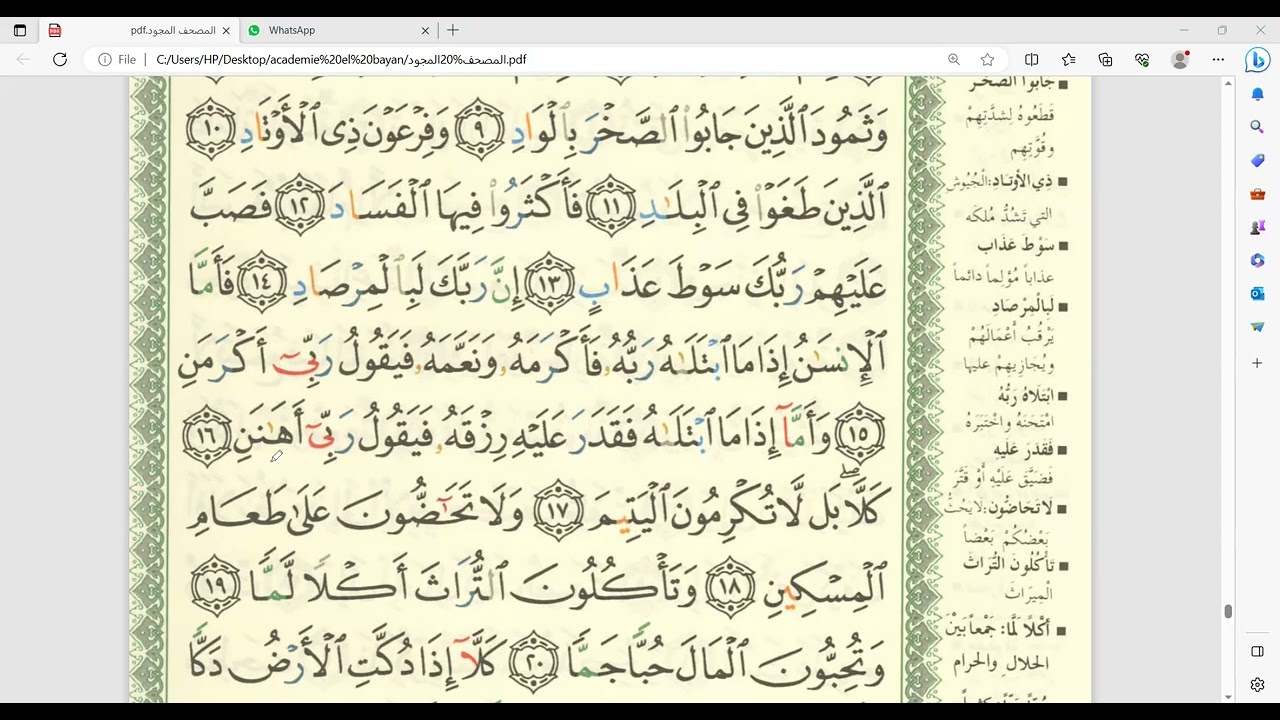Open the Drop paper plane sidebar icon
The width and height of the screenshot is (1280, 720).
pyautogui.click(x=1258, y=327)
